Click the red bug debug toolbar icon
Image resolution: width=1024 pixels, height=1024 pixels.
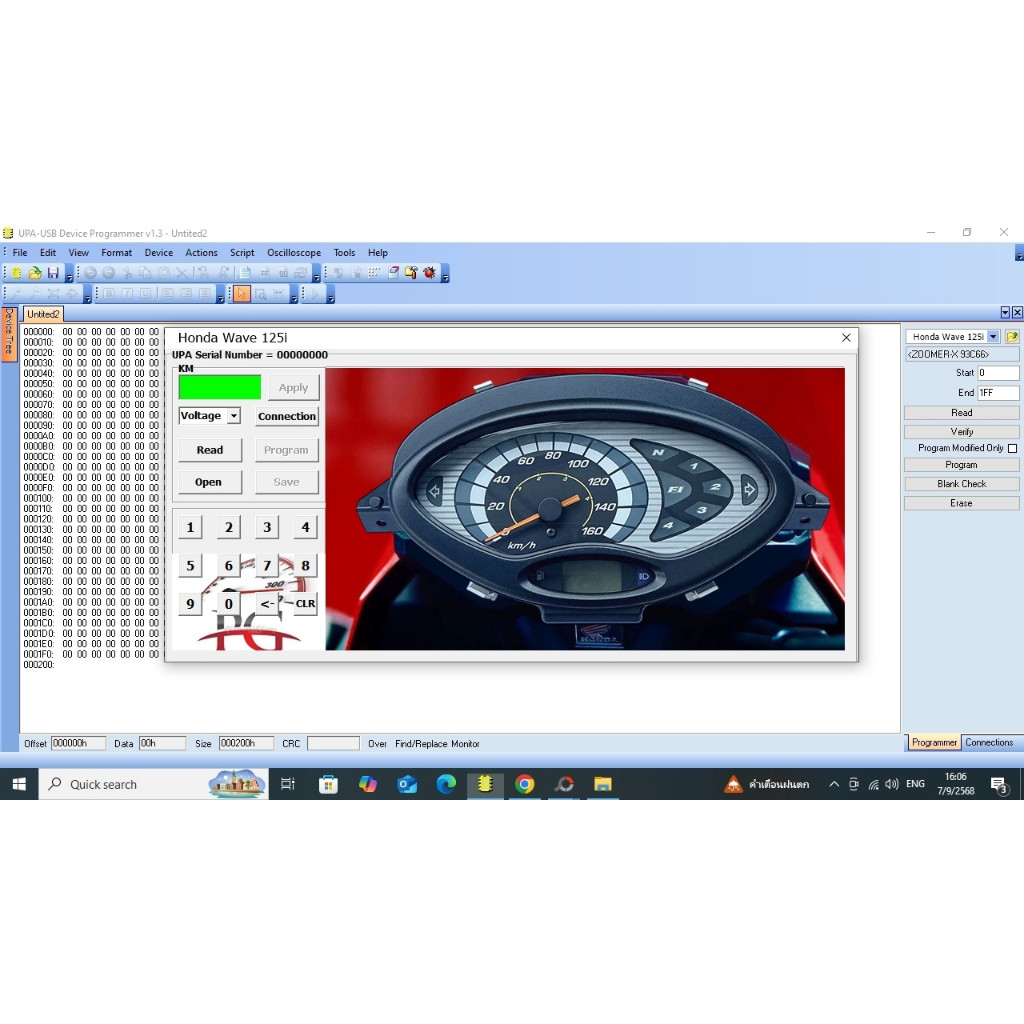[429, 273]
